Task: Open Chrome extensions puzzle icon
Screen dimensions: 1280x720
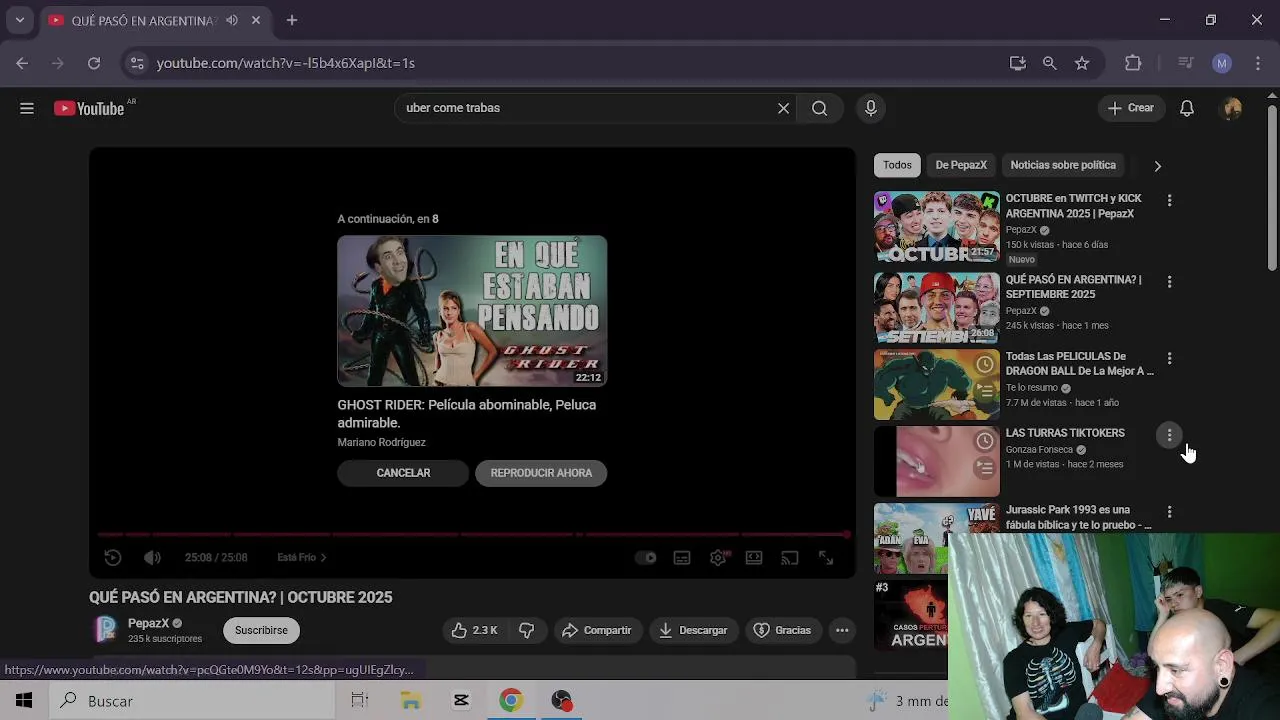Action: [x=1133, y=63]
